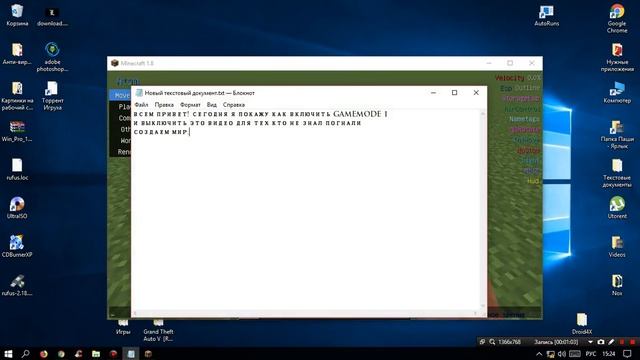This screenshot has height=360, width=640.
Task: Open the Картинки на рабочий с... desktop folder
Action: (17, 96)
